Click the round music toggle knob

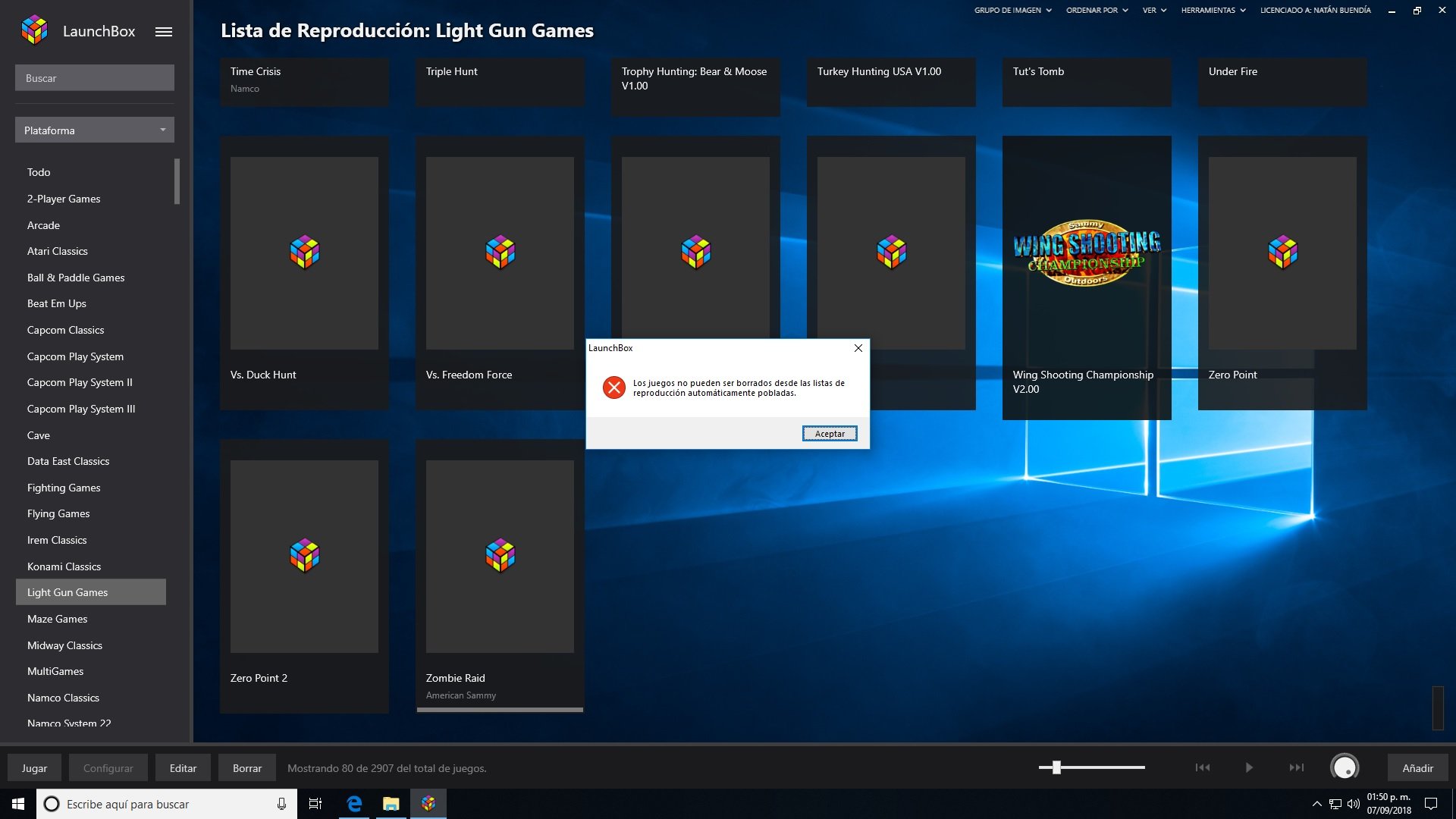point(1345,767)
